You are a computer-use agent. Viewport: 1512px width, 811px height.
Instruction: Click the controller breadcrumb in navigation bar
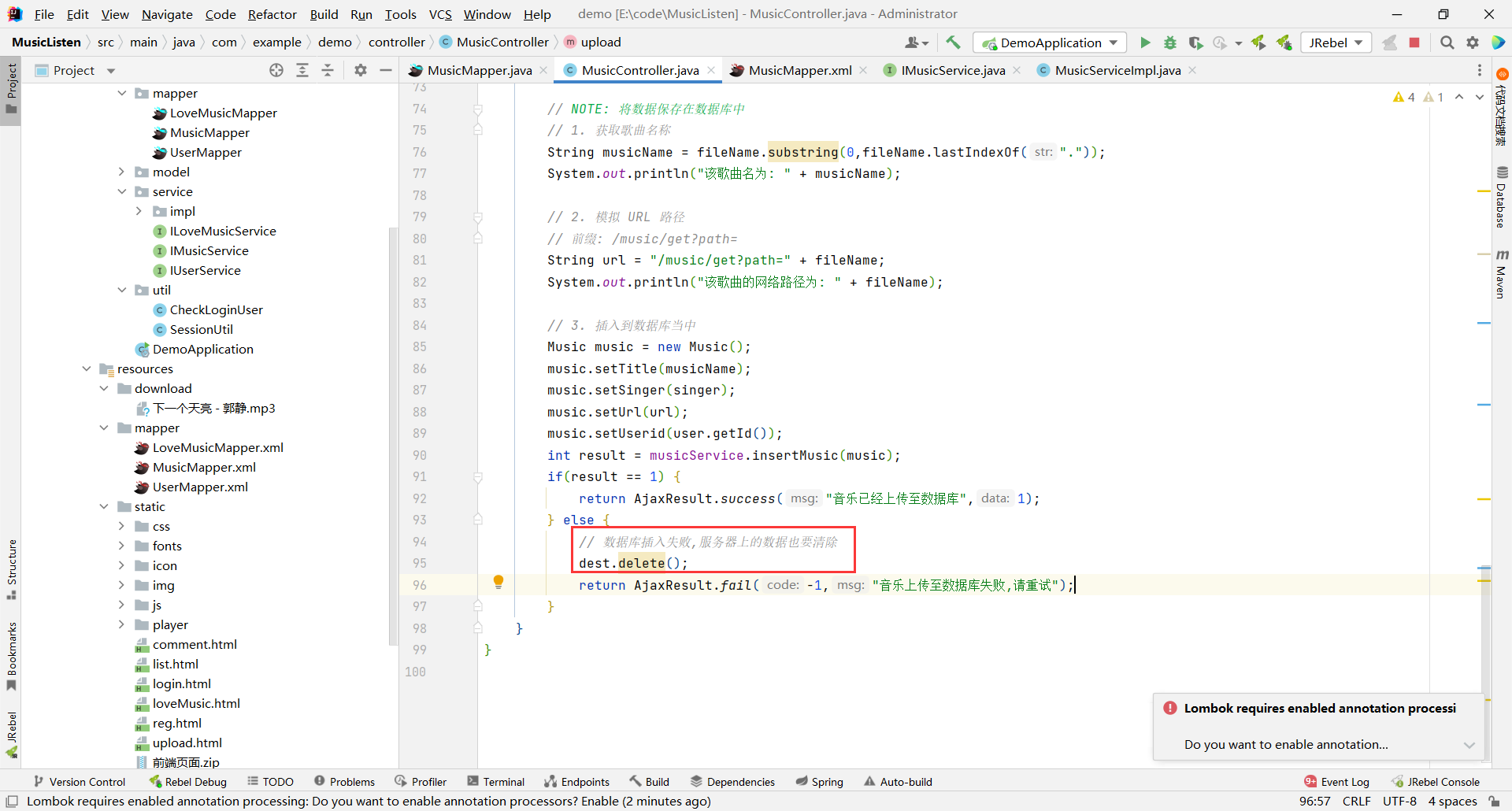pos(396,43)
